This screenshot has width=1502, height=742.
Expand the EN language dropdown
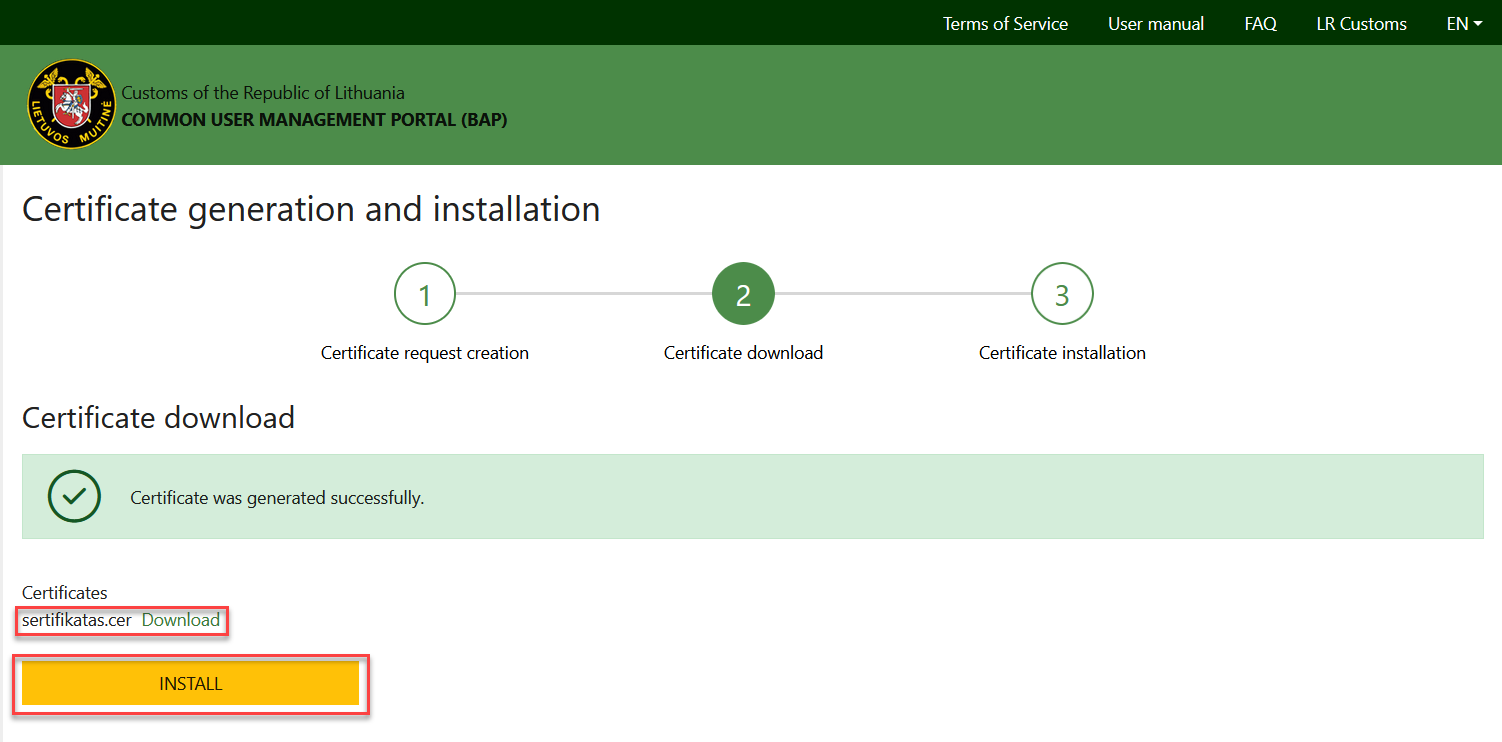[x=1464, y=24]
